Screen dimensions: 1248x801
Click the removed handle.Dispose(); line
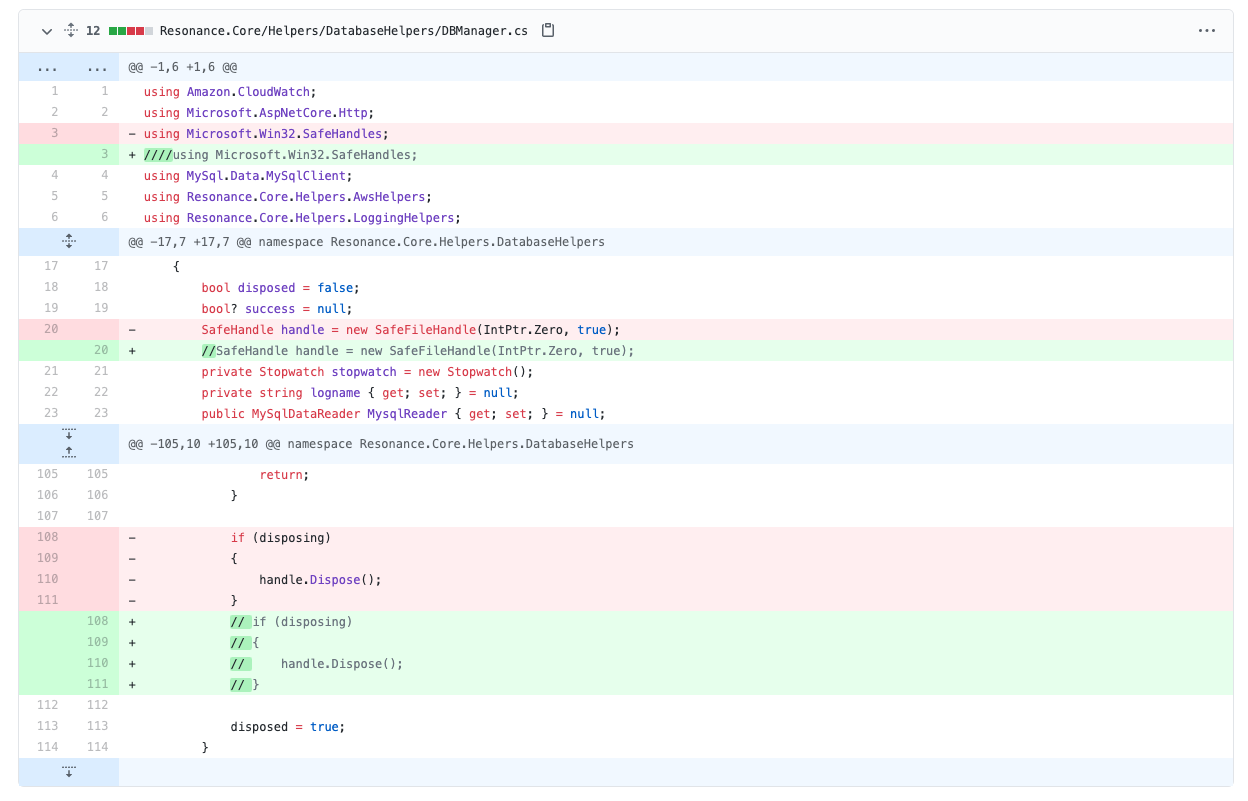pyautogui.click(x=320, y=580)
